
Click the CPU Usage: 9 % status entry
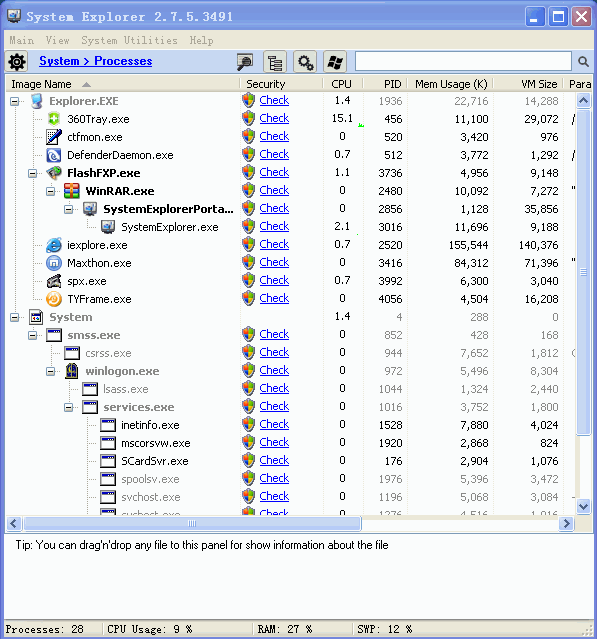(x=150, y=629)
